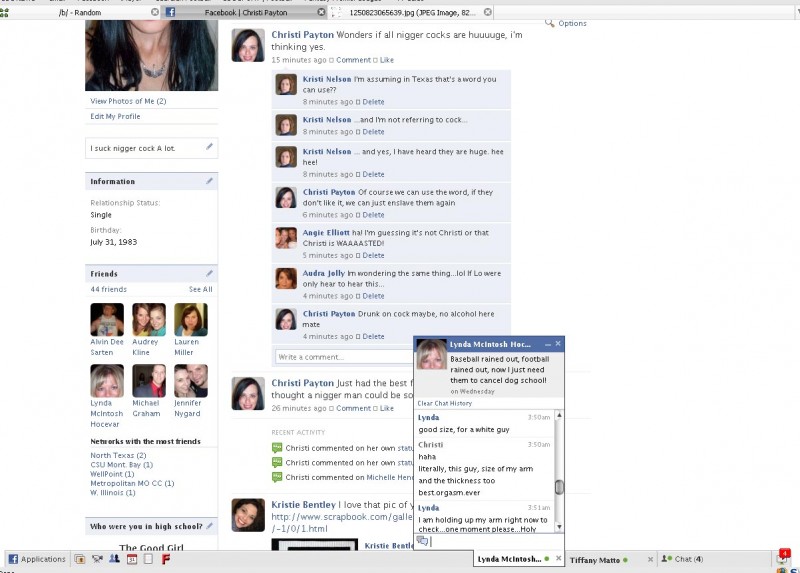This screenshot has width=800, height=573.
Task: Click the '44 friends' link
Action: (109, 289)
